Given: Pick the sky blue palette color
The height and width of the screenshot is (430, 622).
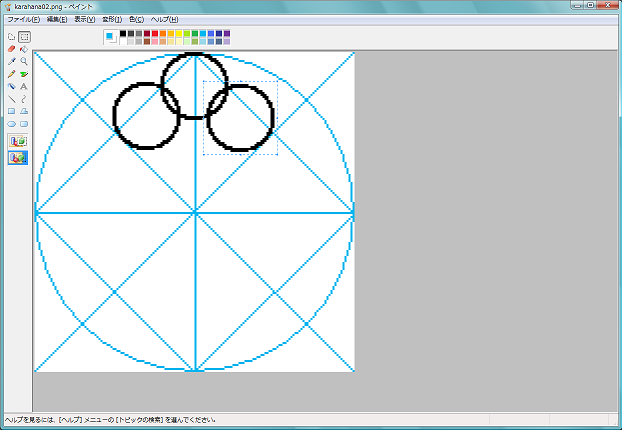Looking at the screenshot, I should tap(203, 34).
